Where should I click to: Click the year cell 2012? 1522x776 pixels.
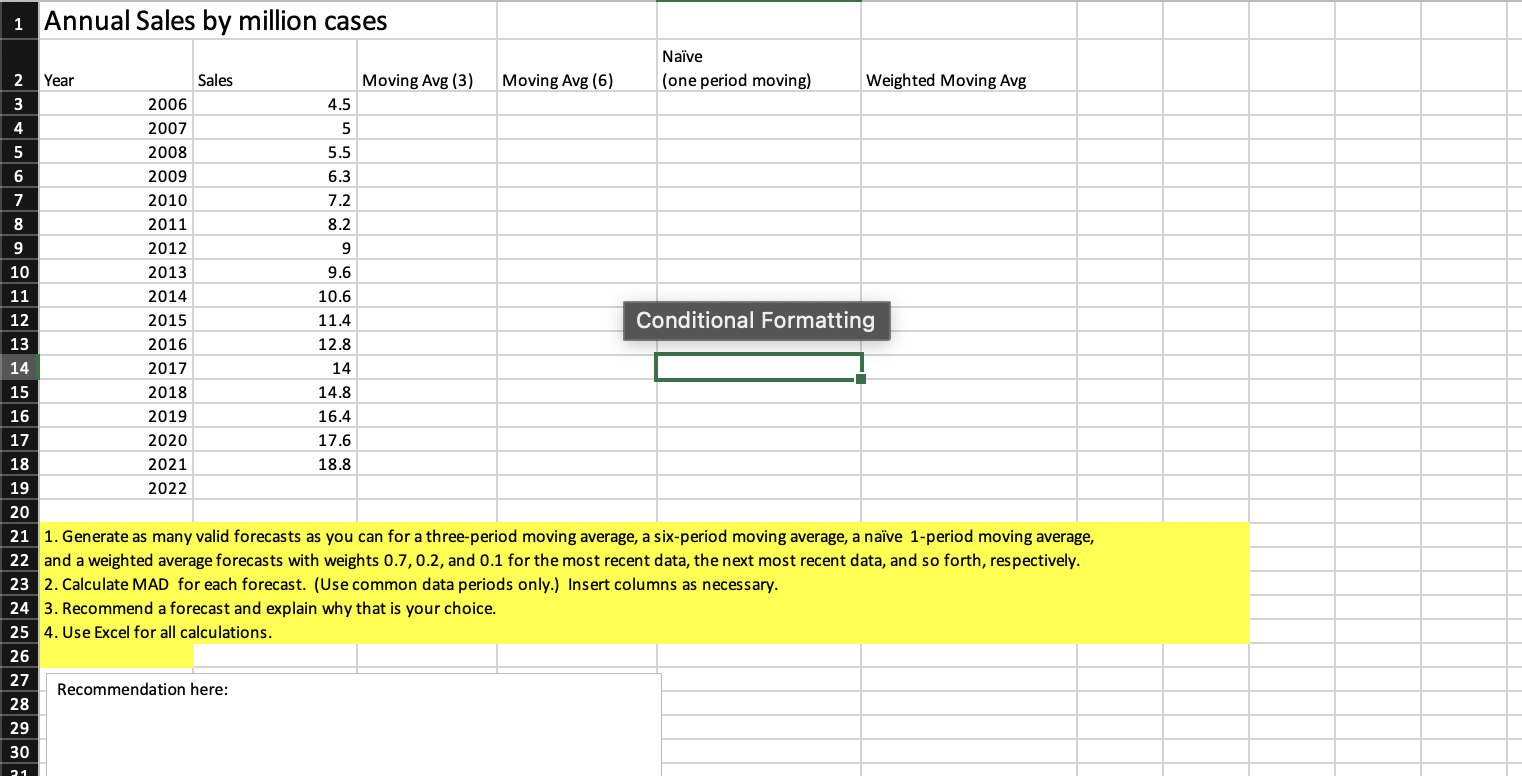point(116,248)
